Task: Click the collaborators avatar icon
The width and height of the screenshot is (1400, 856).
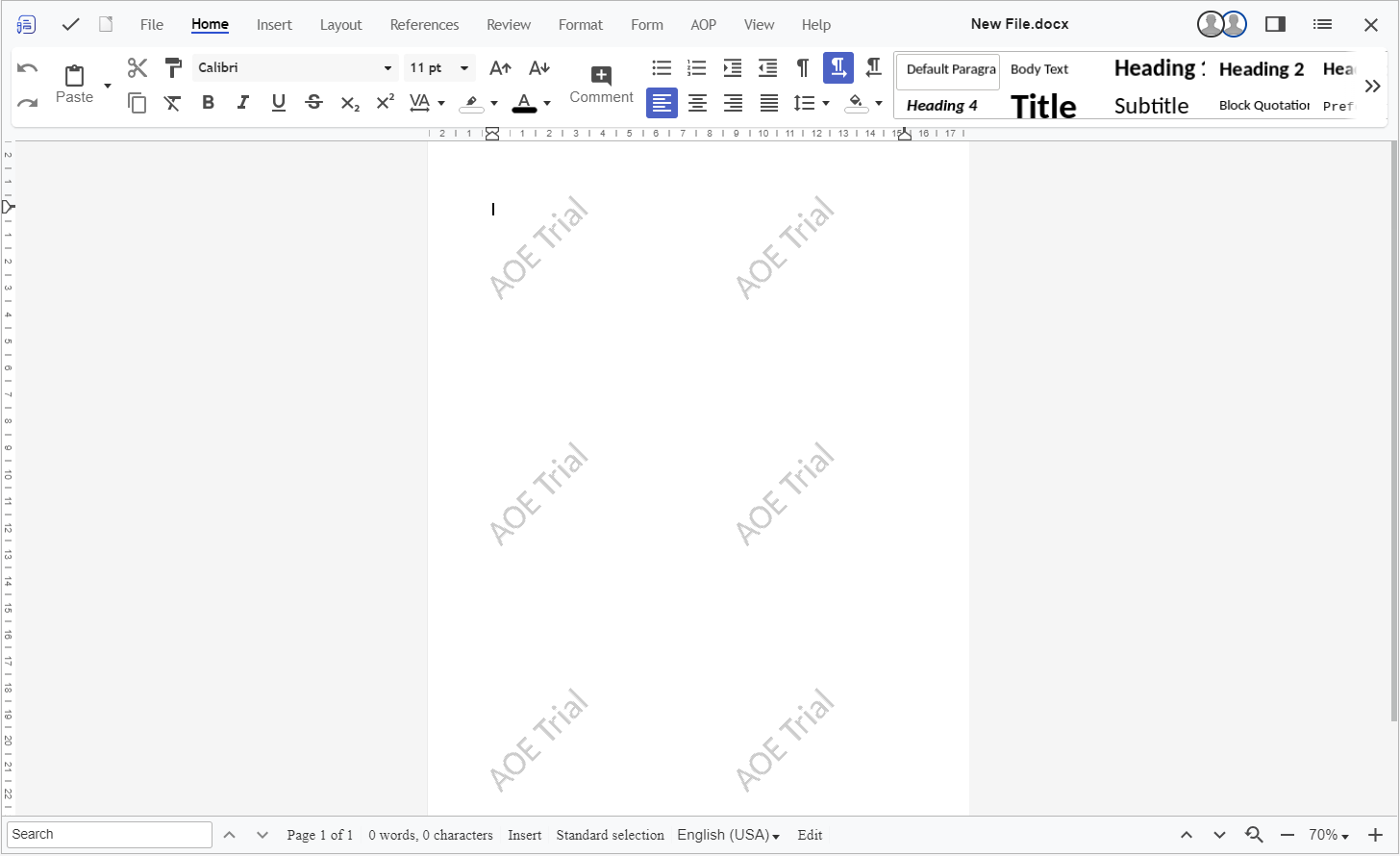Action: [x=1222, y=24]
